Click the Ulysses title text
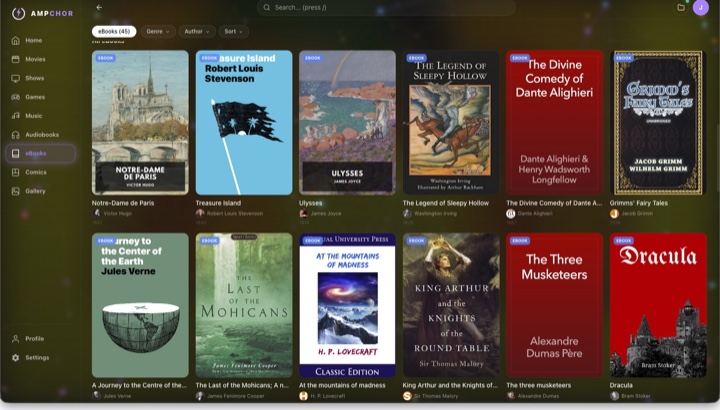The width and height of the screenshot is (720, 410). (x=310, y=203)
